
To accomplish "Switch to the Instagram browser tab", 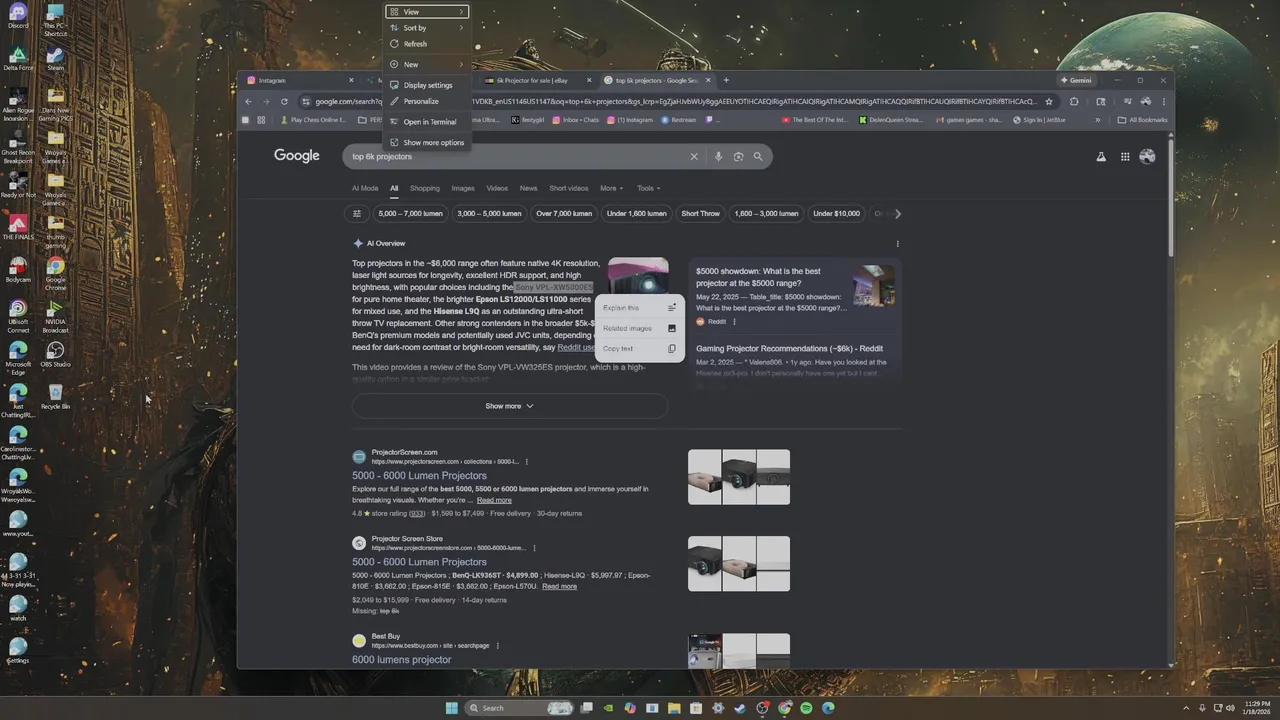I will coord(299,80).
